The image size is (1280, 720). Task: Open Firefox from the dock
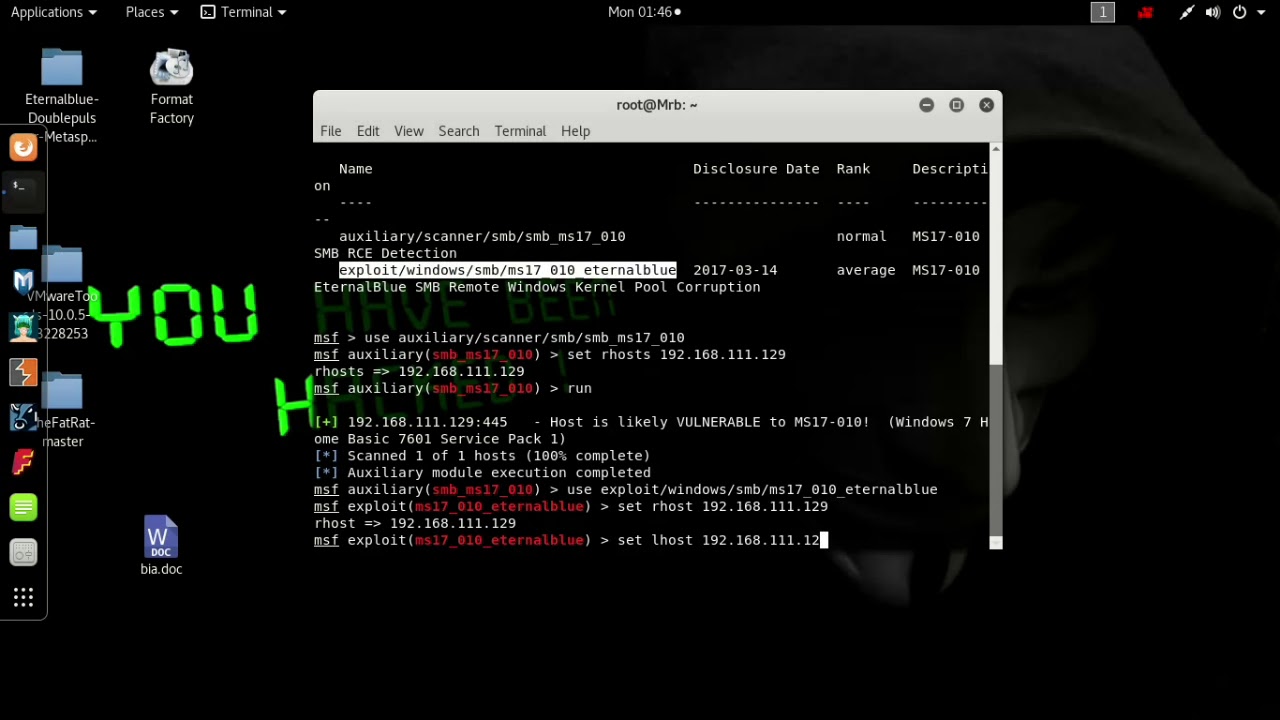(23, 148)
